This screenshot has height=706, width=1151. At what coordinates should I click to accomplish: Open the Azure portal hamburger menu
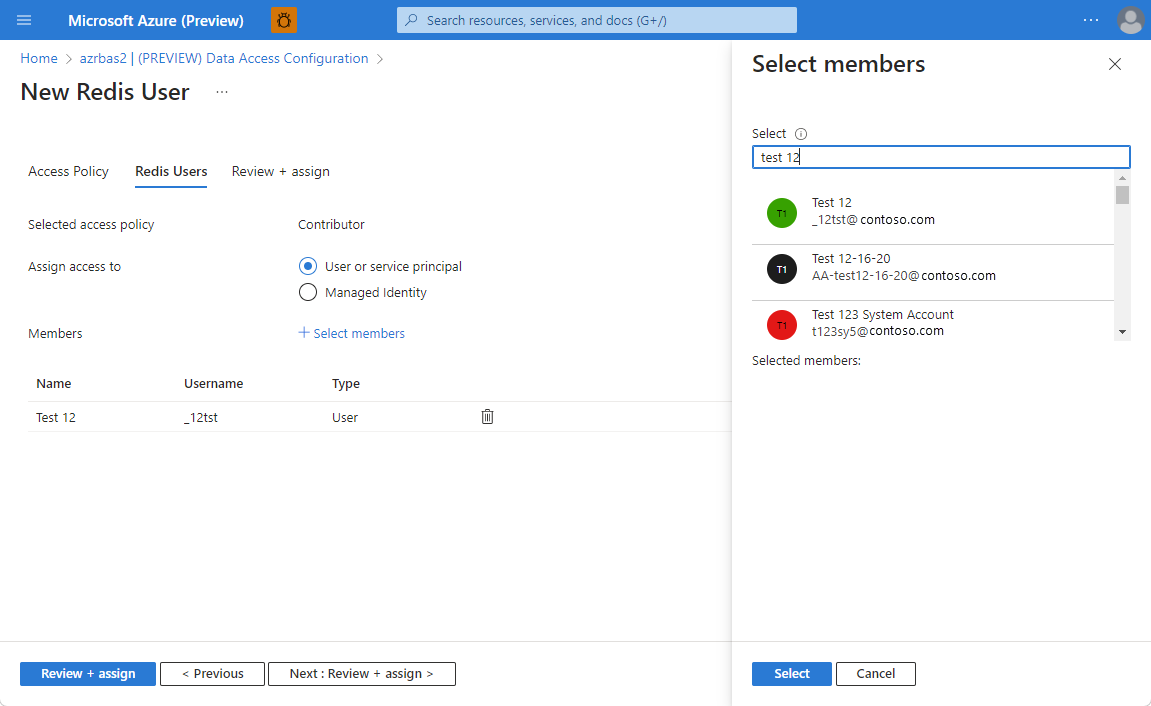24,20
